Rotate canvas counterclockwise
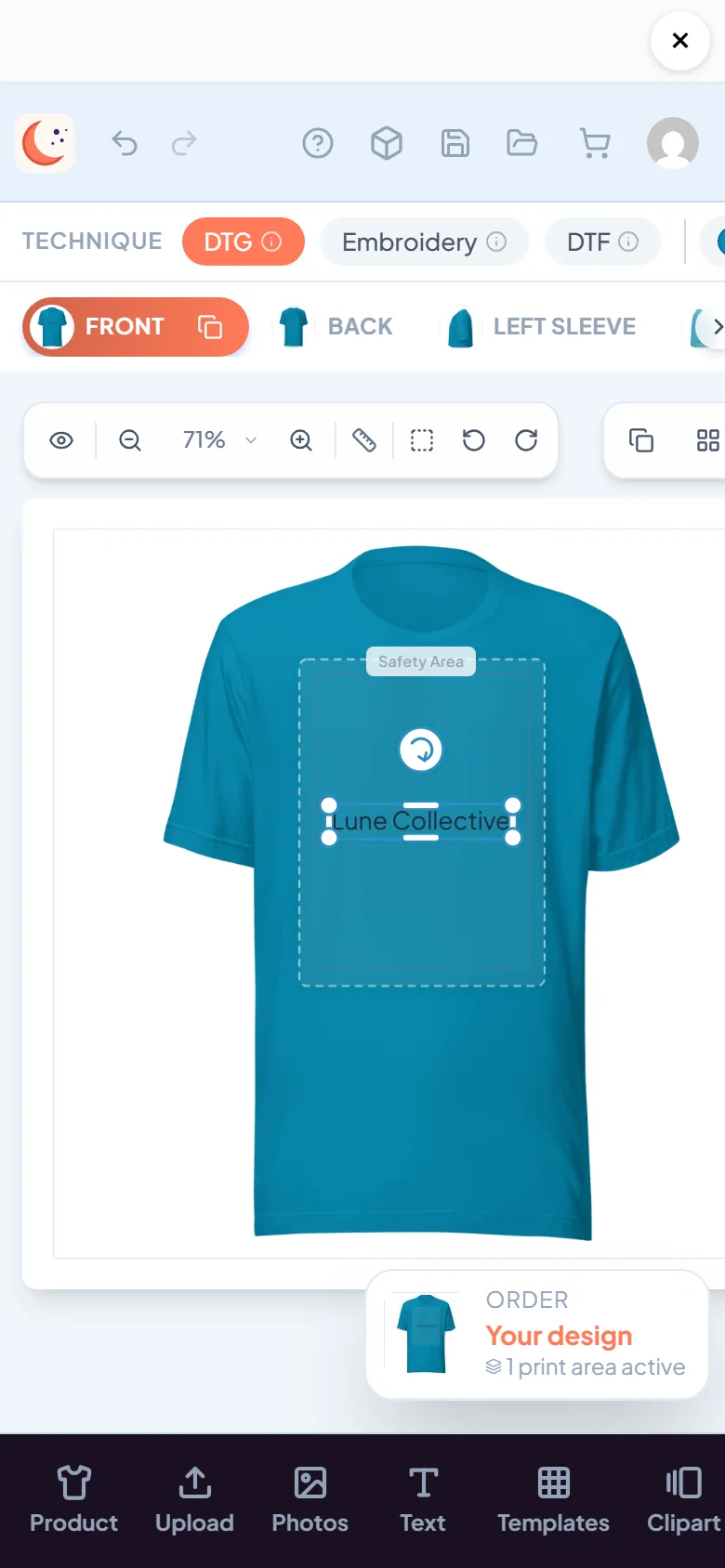The width and height of the screenshot is (725, 1568). click(474, 440)
